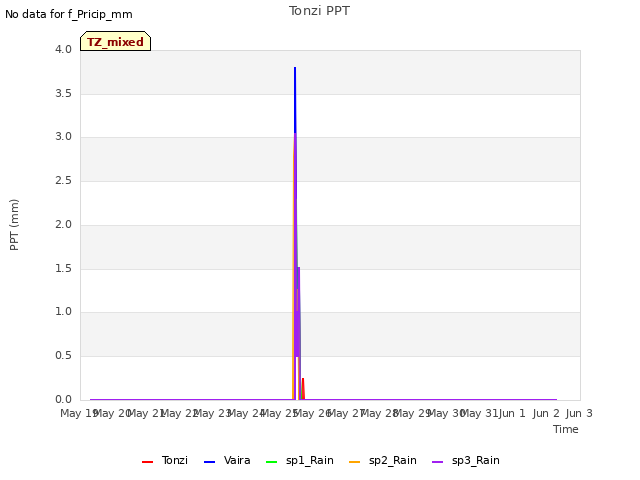The image size is (640, 480).
Task: Toggle the sp3_Rain legend entry
Action: [466, 461]
